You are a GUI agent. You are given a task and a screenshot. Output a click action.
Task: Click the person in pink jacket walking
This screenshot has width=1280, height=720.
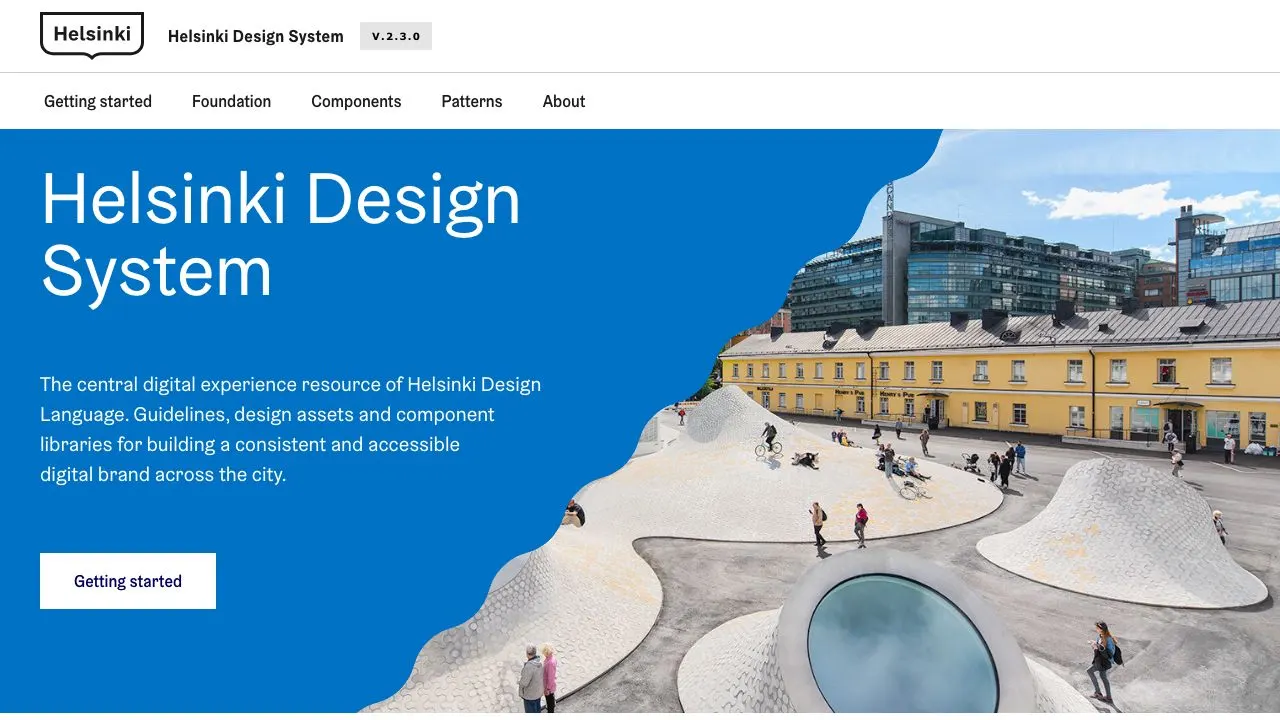coord(860,524)
